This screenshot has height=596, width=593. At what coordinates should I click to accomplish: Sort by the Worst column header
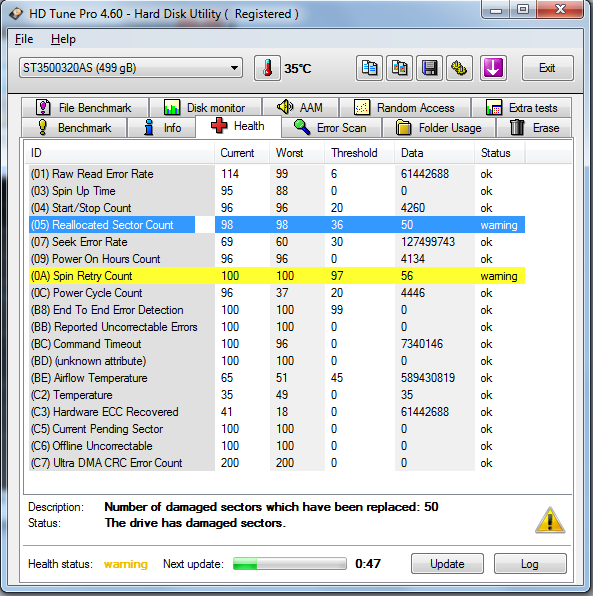[297, 153]
